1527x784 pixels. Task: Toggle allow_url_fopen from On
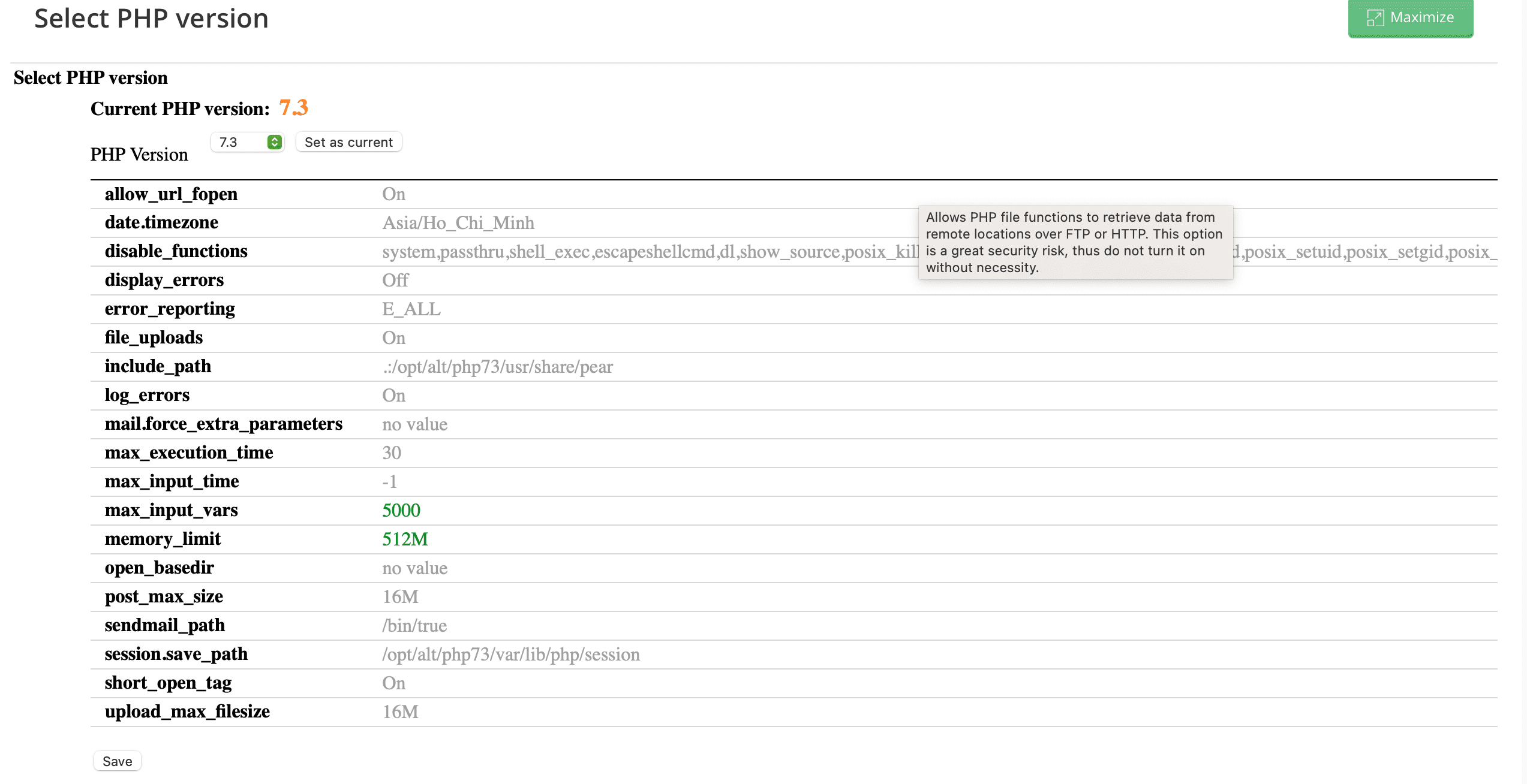tap(394, 194)
